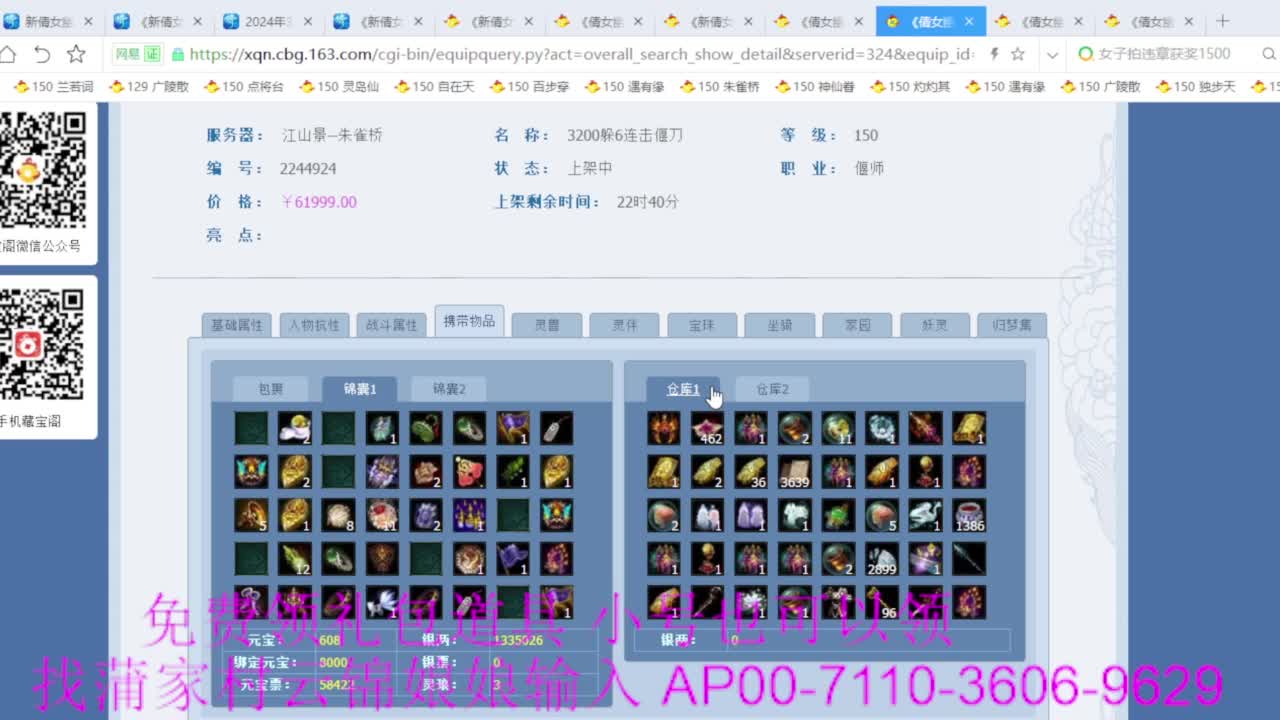The height and width of the screenshot is (720, 1280).
Task: Open the 150 神仙眷 bookmark
Action: 815,87
